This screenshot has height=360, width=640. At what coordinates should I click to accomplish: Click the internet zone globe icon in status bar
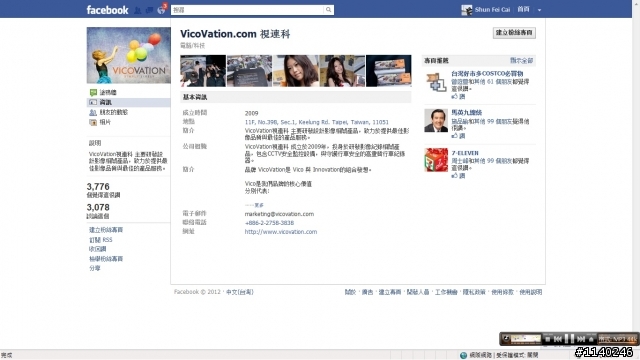463,355
